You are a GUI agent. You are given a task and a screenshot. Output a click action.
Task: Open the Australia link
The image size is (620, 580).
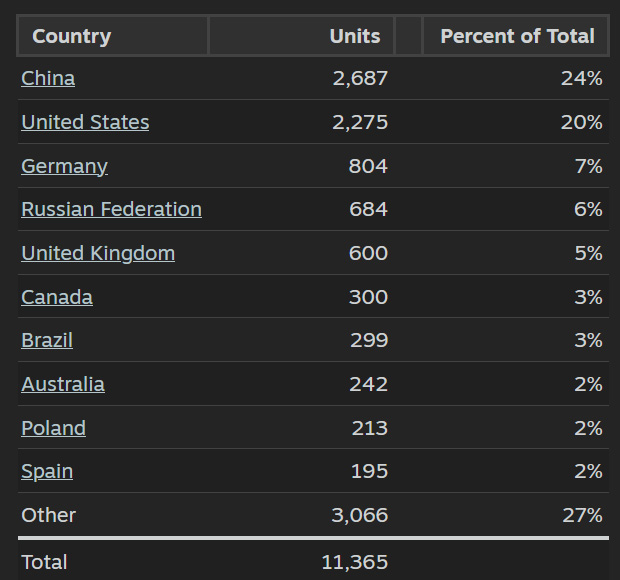coord(63,384)
